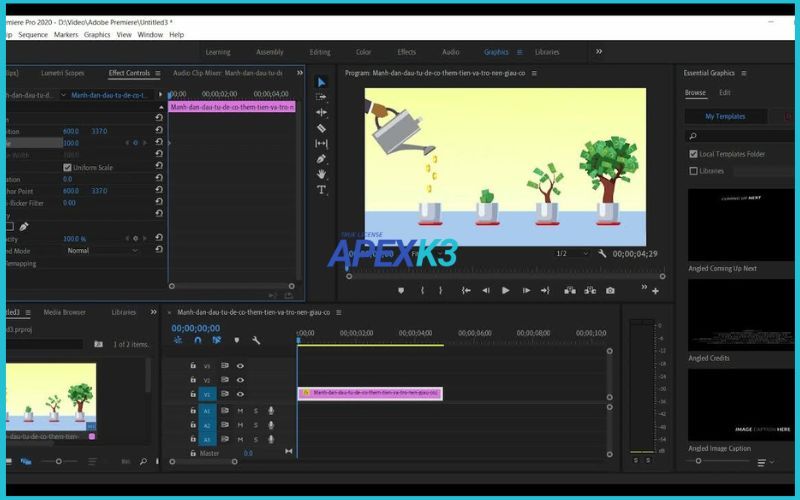Image resolution: width=800 pixels, height=500 pixels.
Task: Click the Go to Out point button
Action: coord(545,290)
